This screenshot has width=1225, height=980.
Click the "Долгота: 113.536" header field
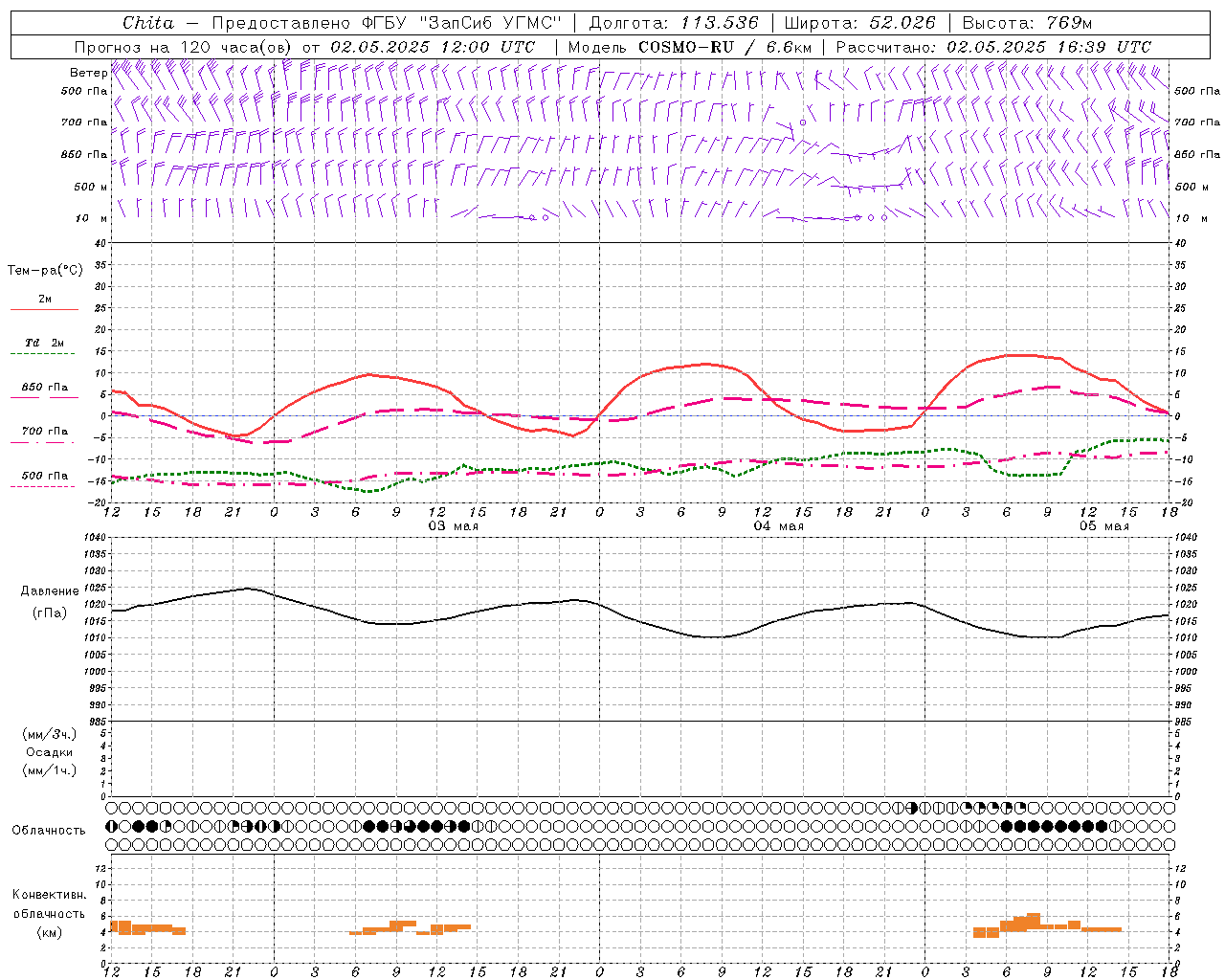point(674,23)
